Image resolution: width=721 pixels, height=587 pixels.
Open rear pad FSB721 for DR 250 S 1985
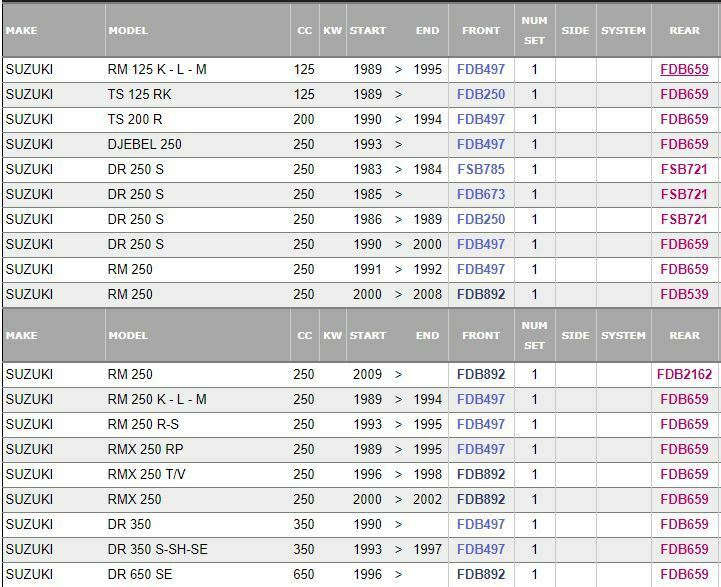[x=684, y=194]
